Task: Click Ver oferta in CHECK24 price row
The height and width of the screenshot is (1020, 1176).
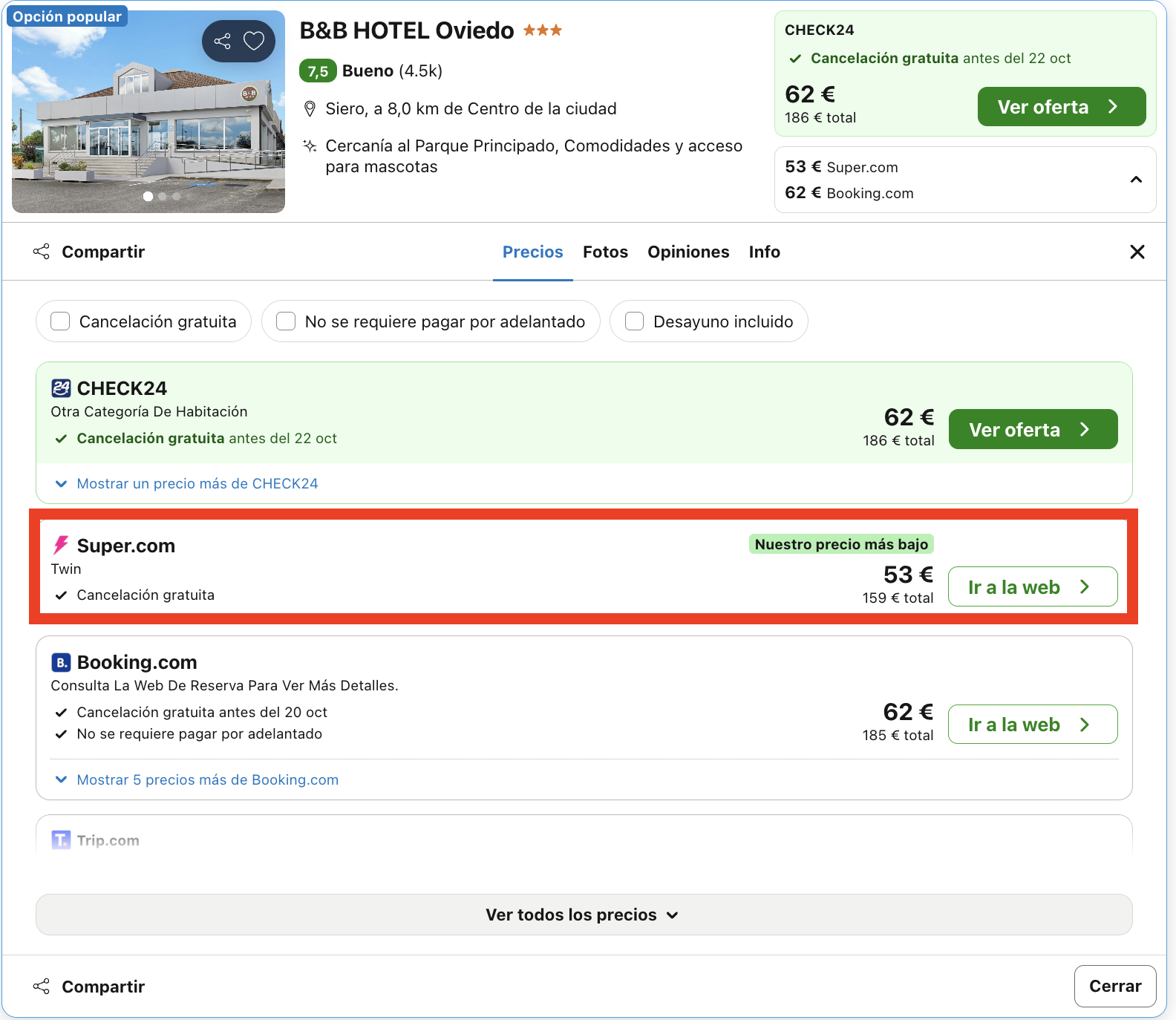Action: [x=1033, y=429]
